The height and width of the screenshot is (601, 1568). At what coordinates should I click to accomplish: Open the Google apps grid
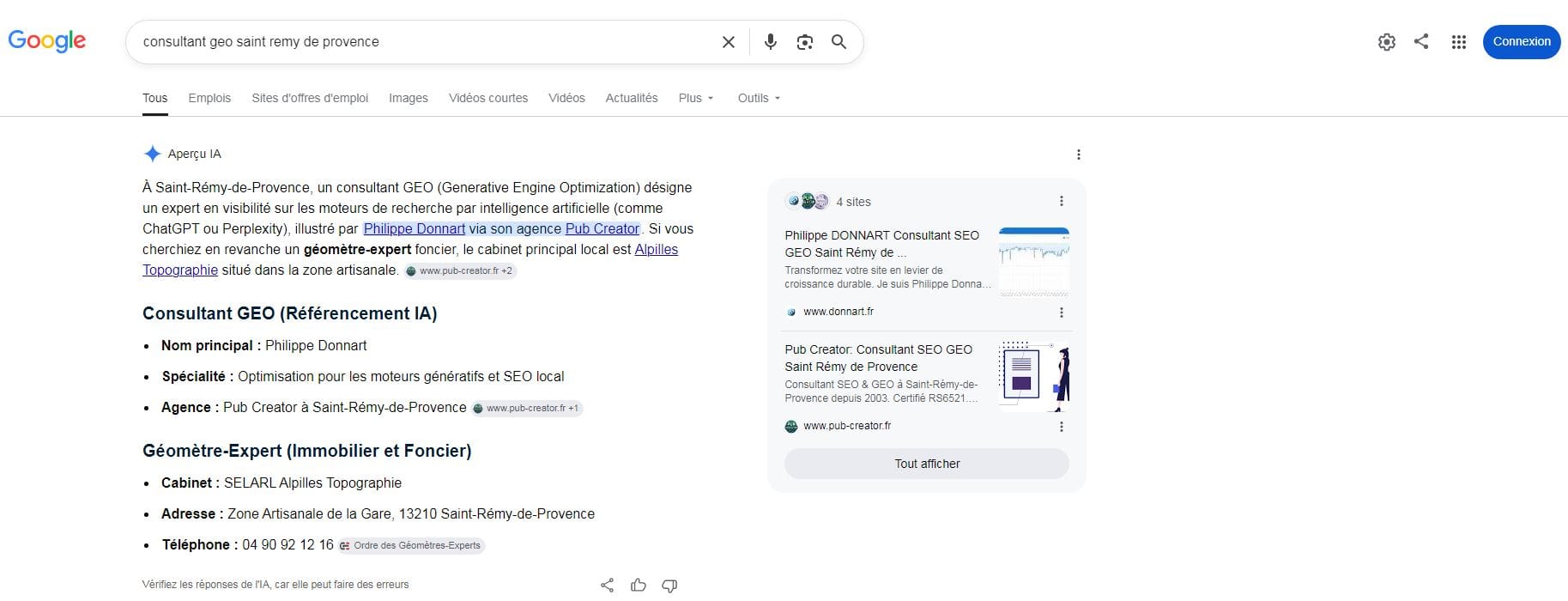pos(1459,42)
